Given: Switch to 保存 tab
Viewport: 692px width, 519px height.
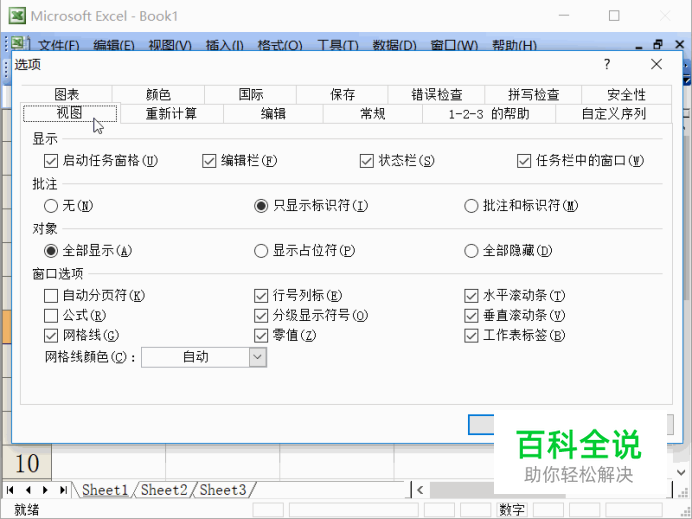Looking at the screenshot, I should pyautogui.click(x=342, y=94).
